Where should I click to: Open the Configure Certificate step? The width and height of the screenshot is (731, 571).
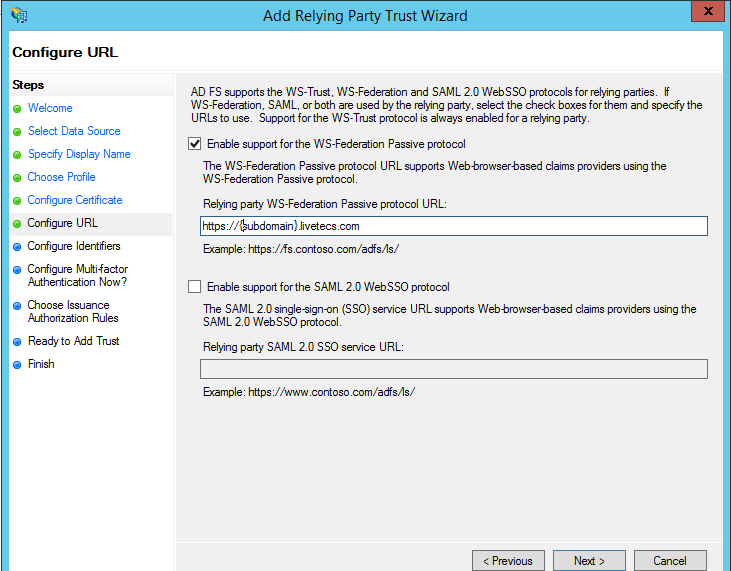(x=75, y=200)
